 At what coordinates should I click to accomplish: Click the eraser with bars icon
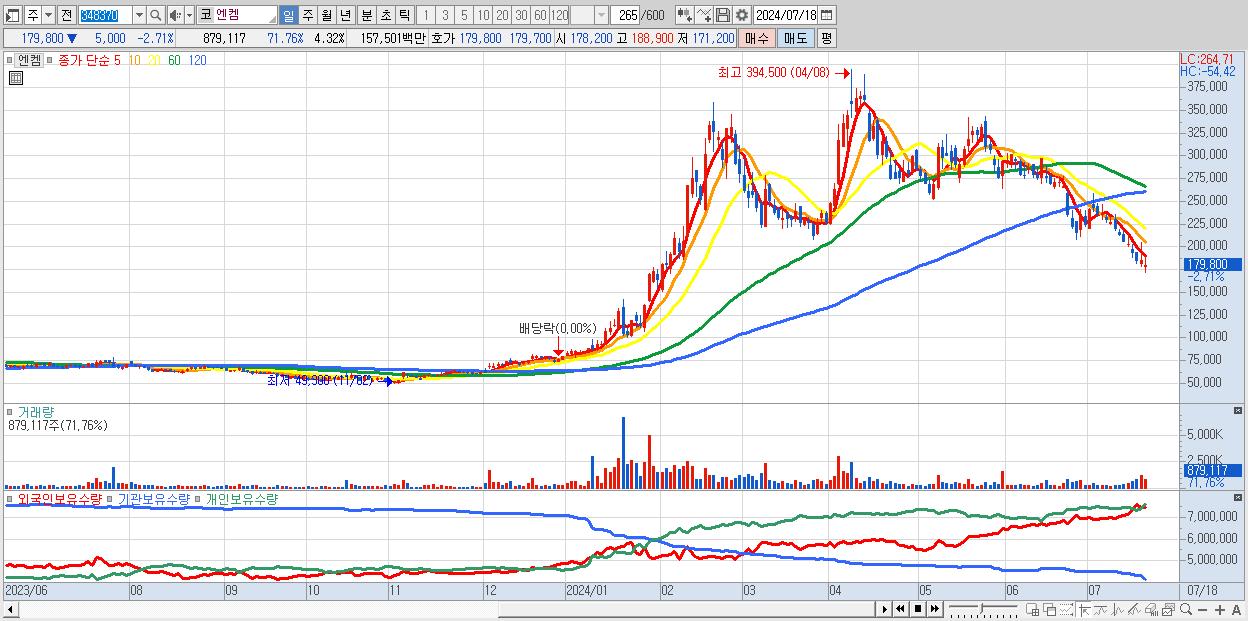pyautogui.click(x=1152, y=609)
